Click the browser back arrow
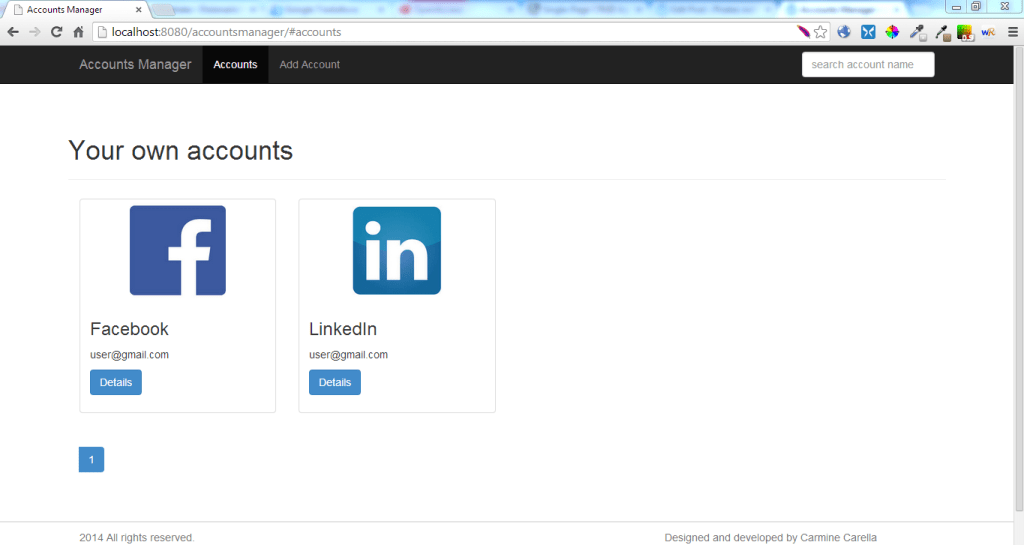This screenshot has width=1024, height=545. pos(13,32)
